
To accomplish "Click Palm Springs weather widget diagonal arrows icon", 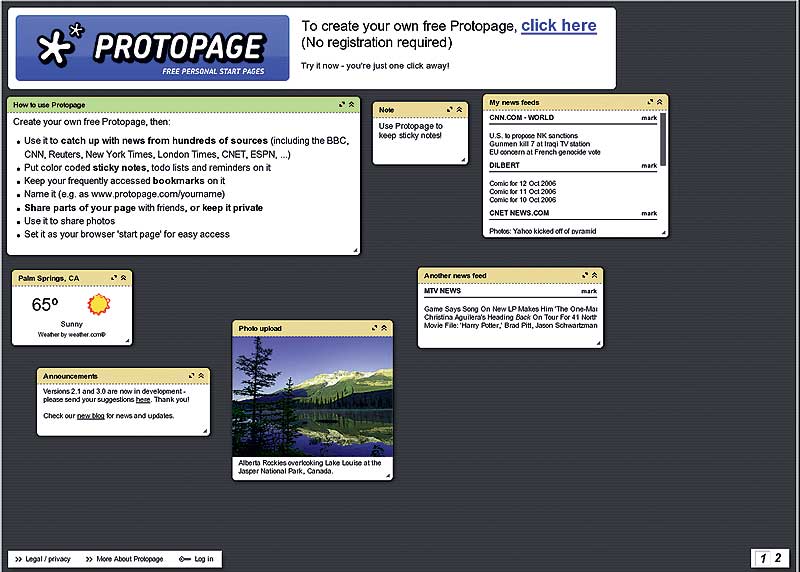I will [114, 278].
